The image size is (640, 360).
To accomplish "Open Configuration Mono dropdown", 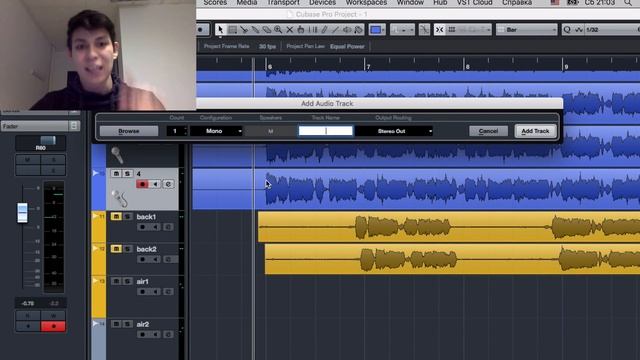I will [217, 131].
